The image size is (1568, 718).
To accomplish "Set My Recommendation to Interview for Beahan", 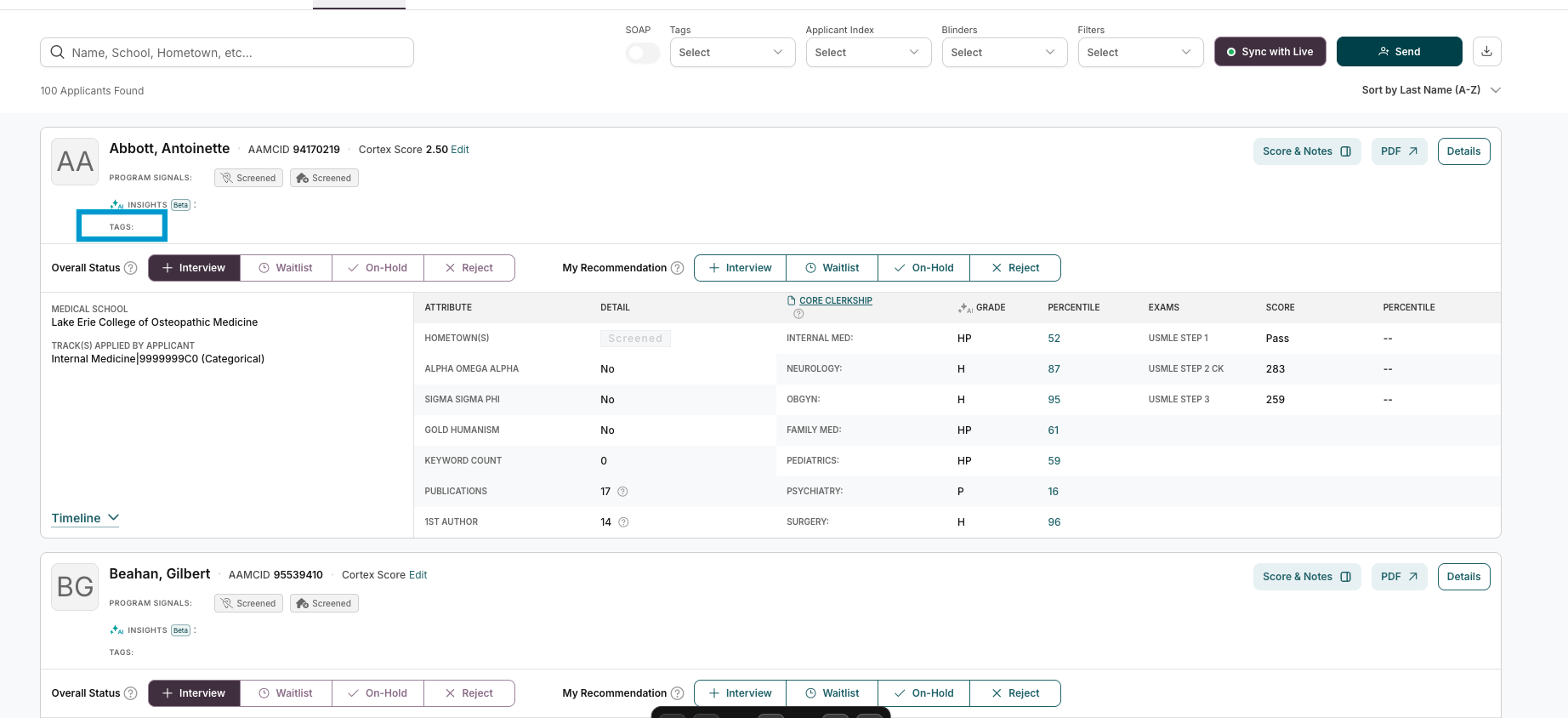I will 740,693.
